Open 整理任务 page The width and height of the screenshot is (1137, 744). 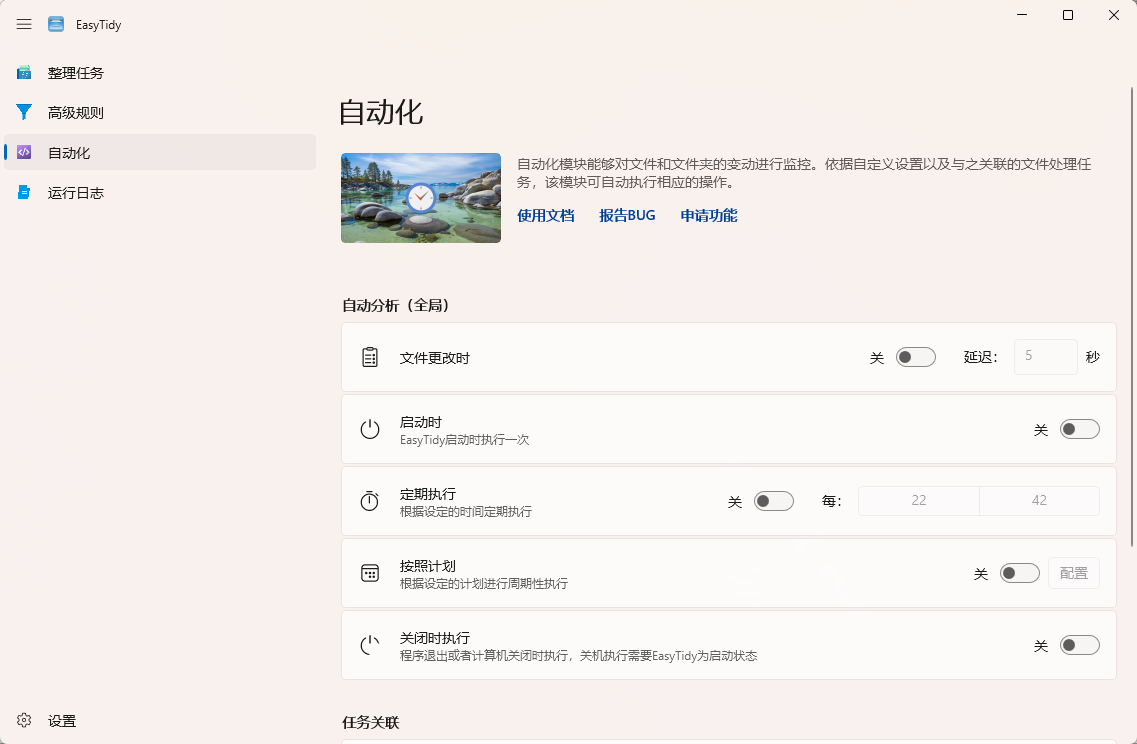coord(160,73)
